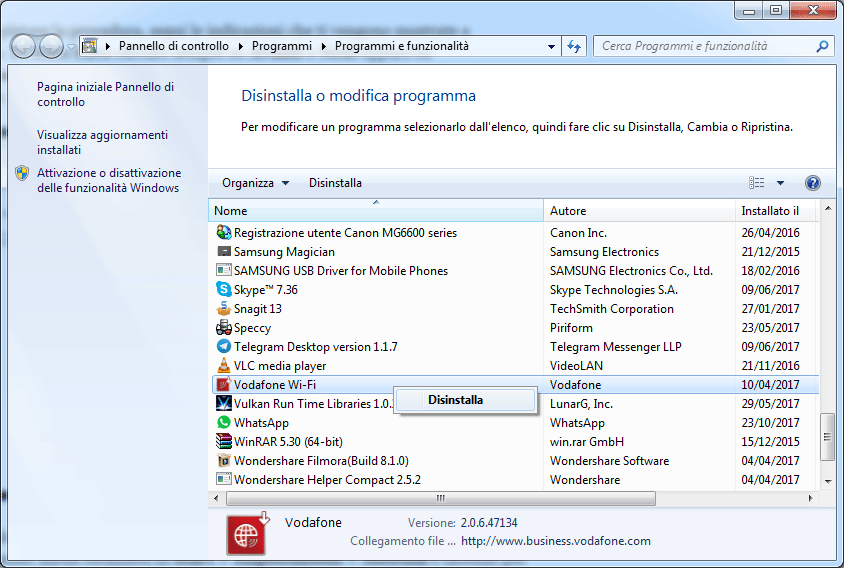
Task: Click the horizontal scrollbar left arrow
Action: click(216, 499)
